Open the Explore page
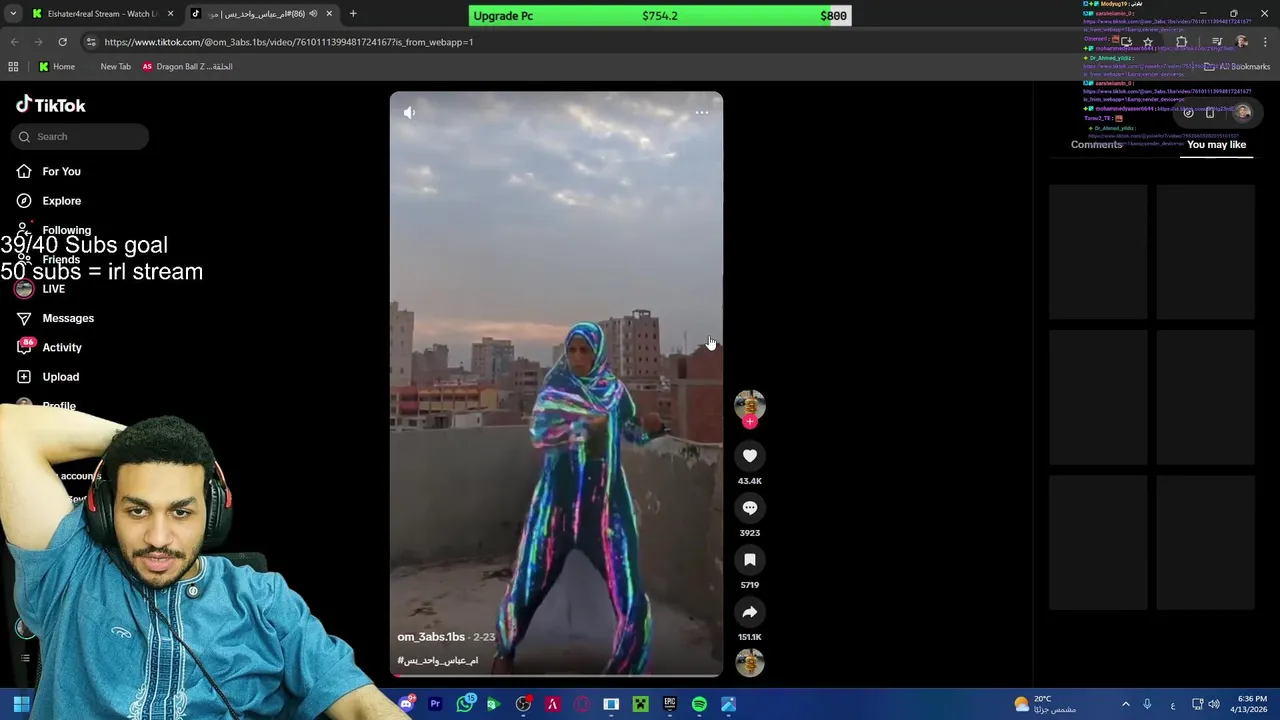This screenshot has height=720, width=1280. tap(61, 201)
